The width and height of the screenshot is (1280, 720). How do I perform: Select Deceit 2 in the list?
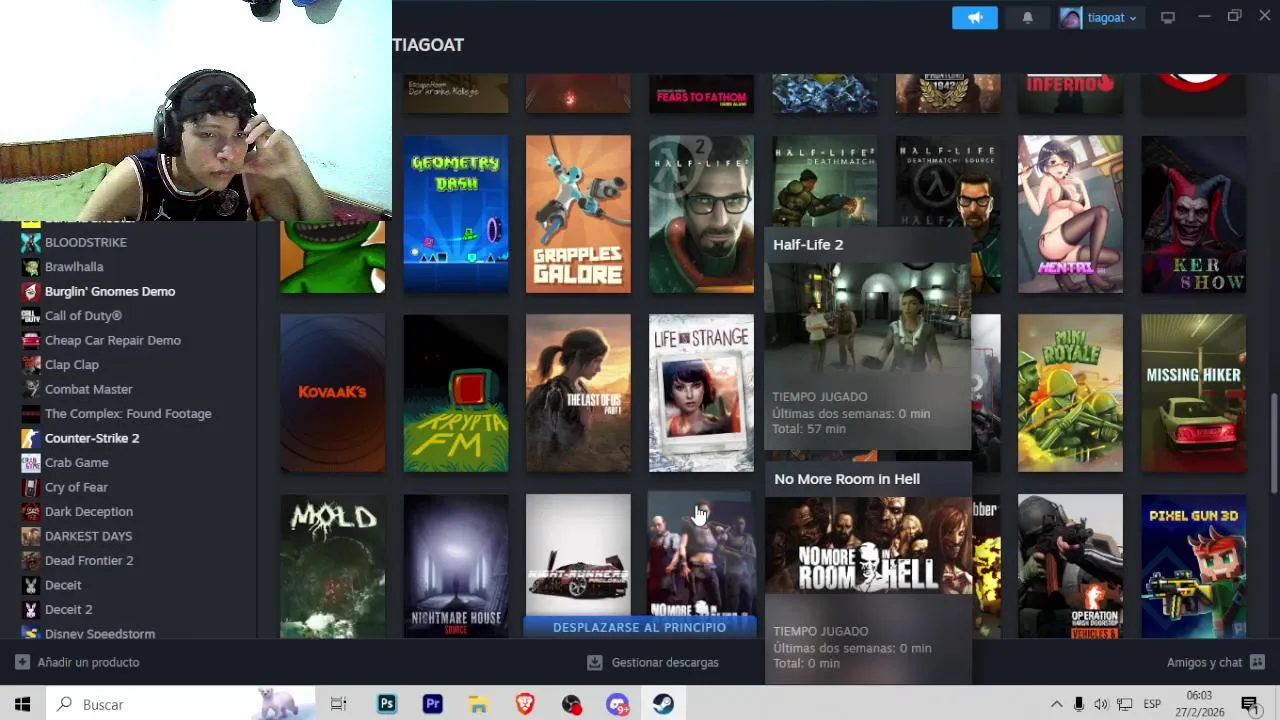[68, 609]
